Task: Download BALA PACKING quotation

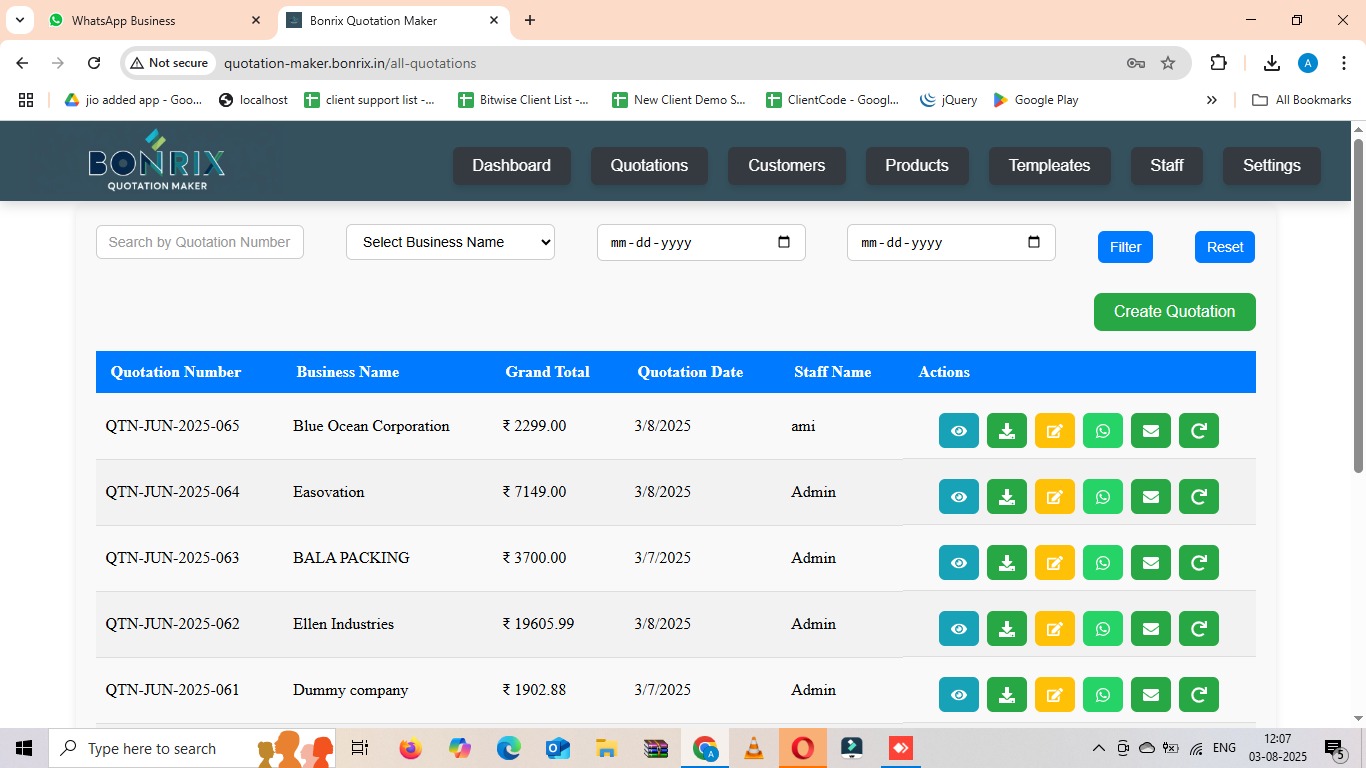Action: [x=1007, y=563]
